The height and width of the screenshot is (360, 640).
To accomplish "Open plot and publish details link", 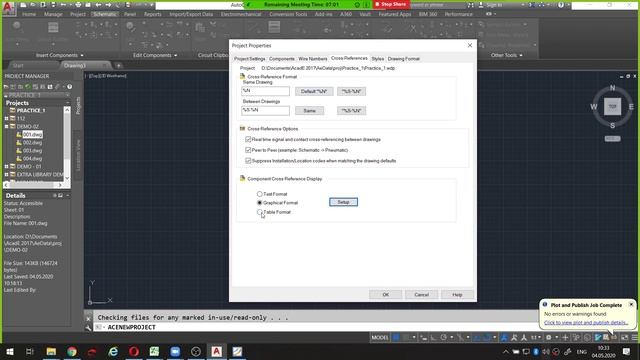I will click(x=586, y=322).
